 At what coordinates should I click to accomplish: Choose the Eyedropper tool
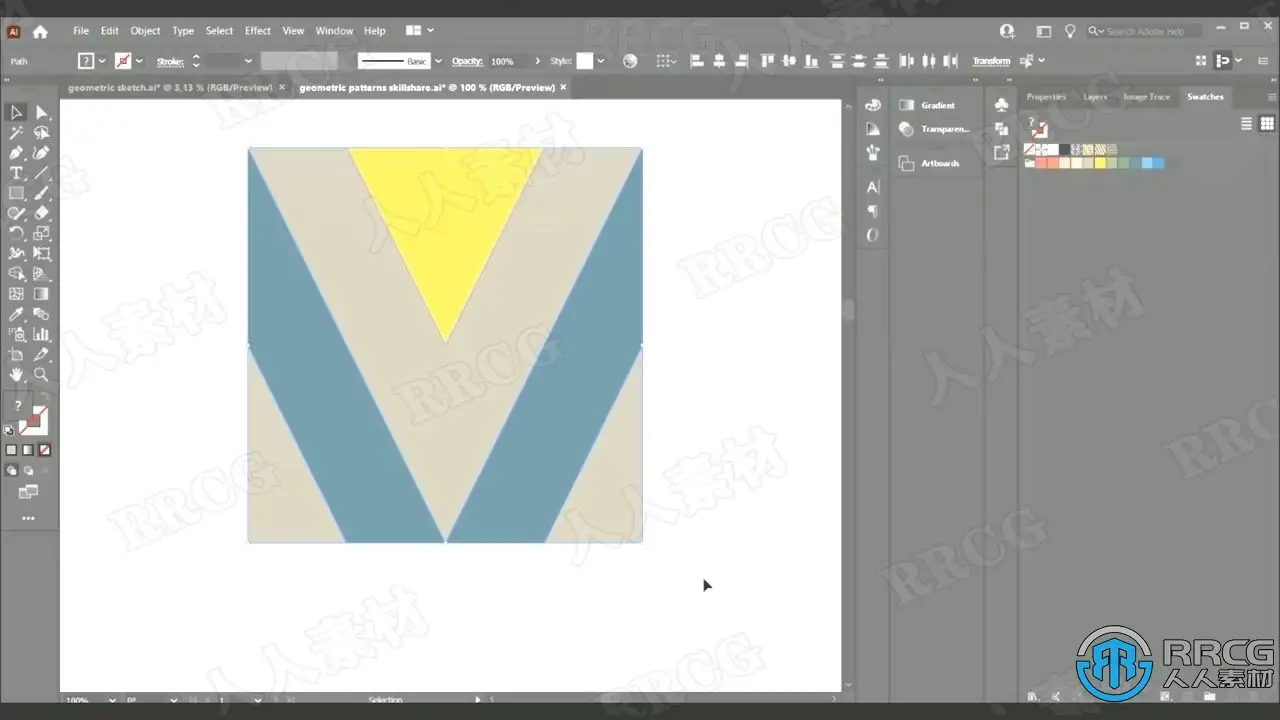point(16,314)
